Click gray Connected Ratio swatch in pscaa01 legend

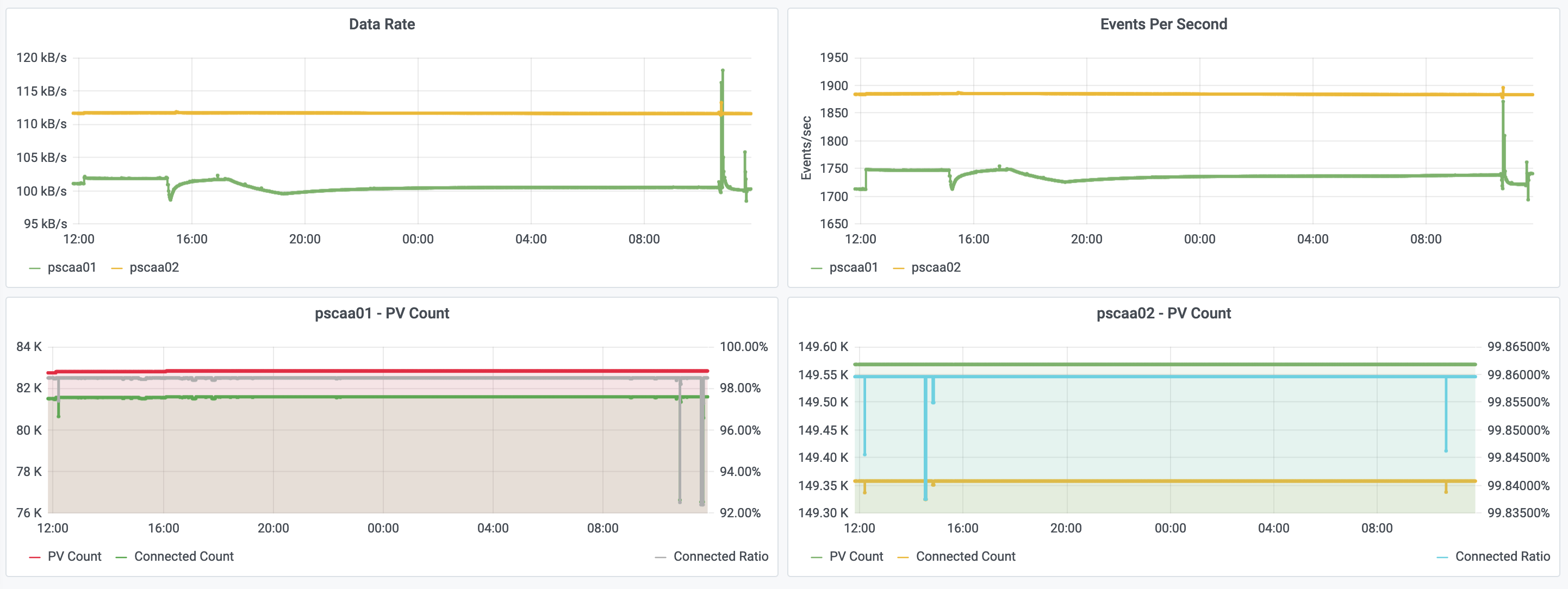click(x=661, y=557)
